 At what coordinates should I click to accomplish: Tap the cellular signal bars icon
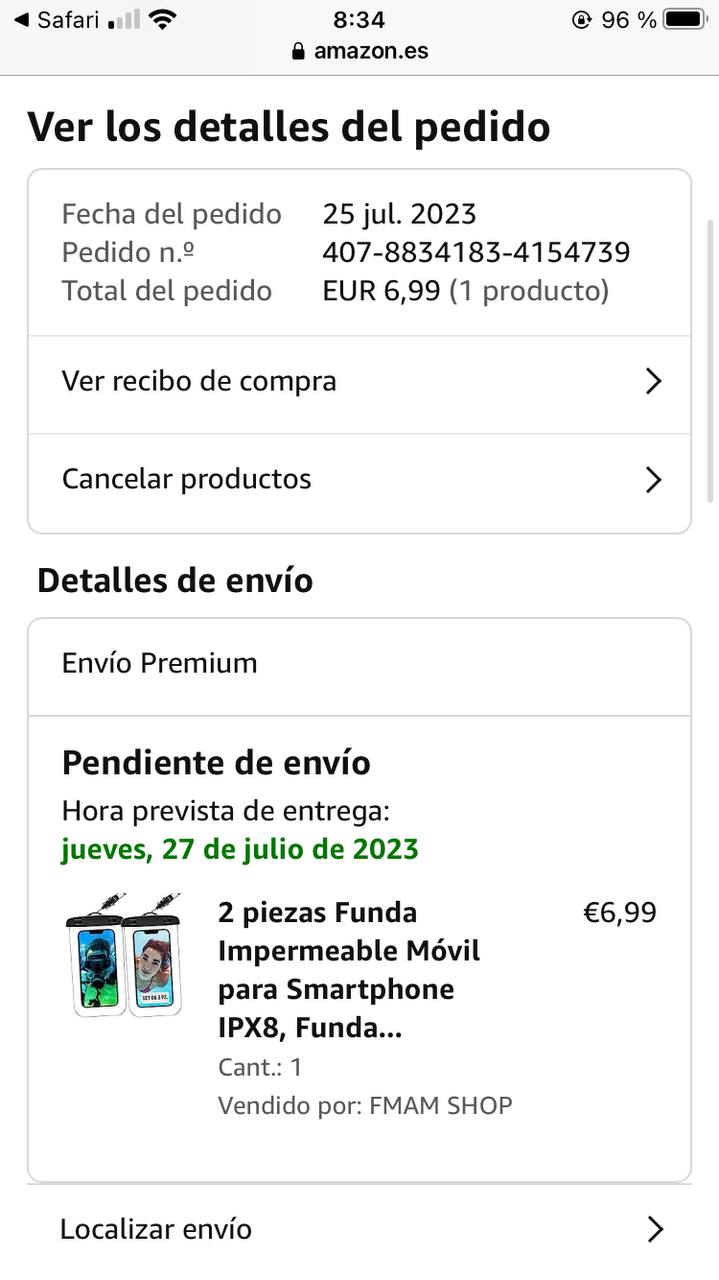(x=123, y=20)
